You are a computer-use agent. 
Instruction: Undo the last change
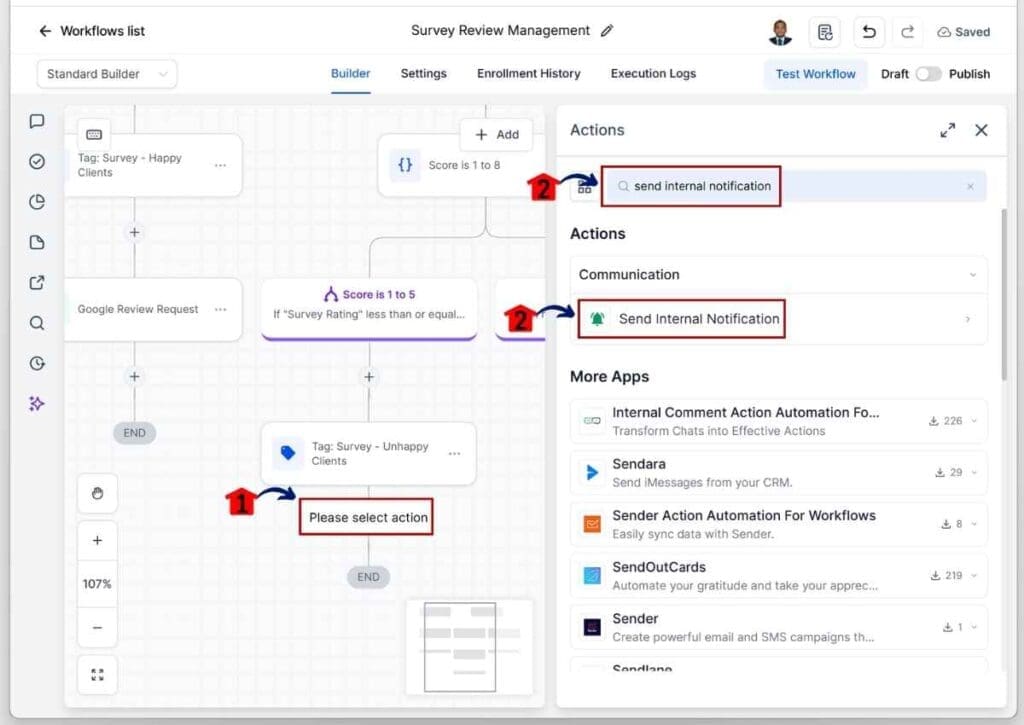point(869,32)
